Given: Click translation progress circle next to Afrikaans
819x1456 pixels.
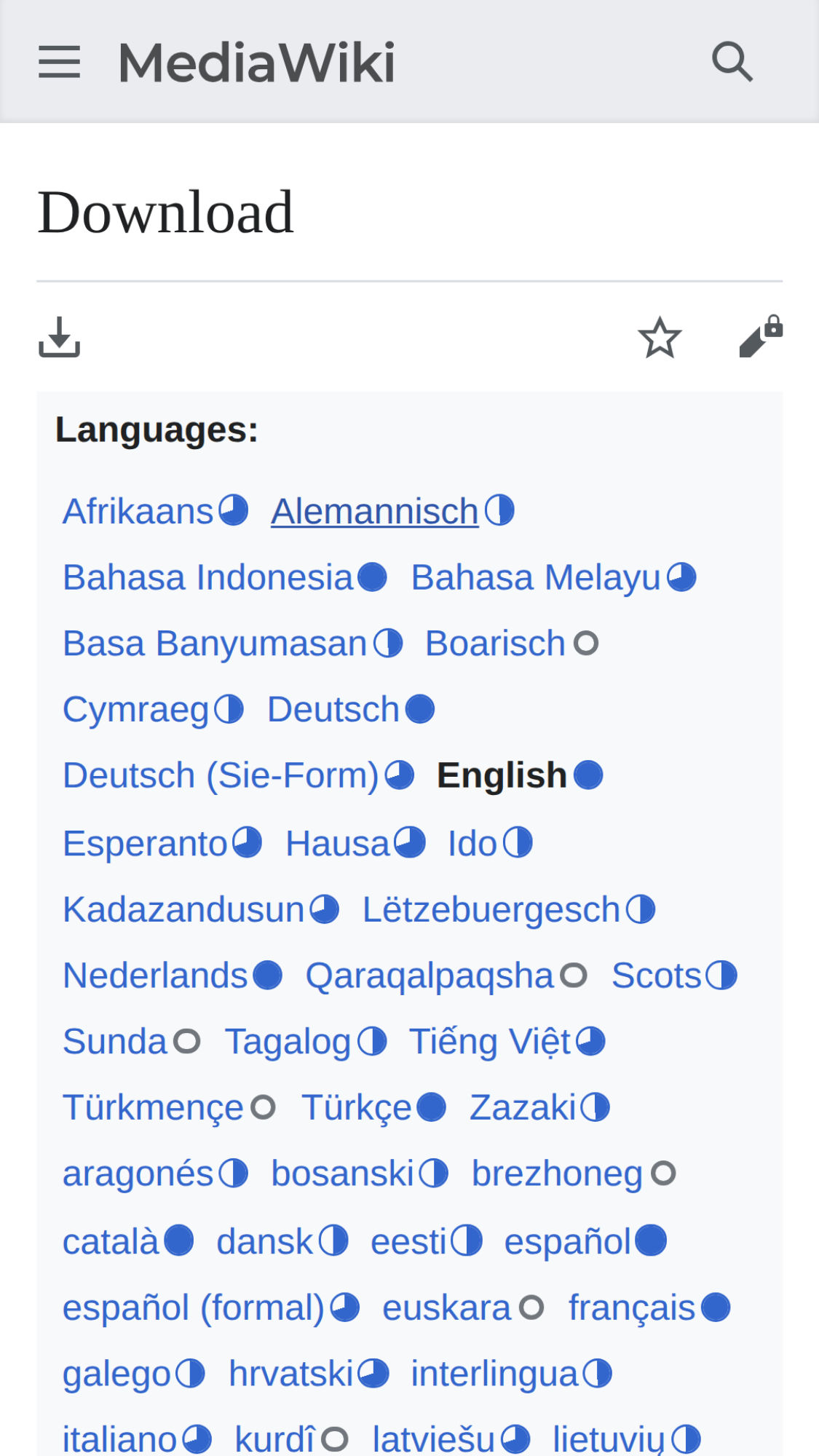Looking at the screenshot, I should pyautogui.click(x=234, y=510).
